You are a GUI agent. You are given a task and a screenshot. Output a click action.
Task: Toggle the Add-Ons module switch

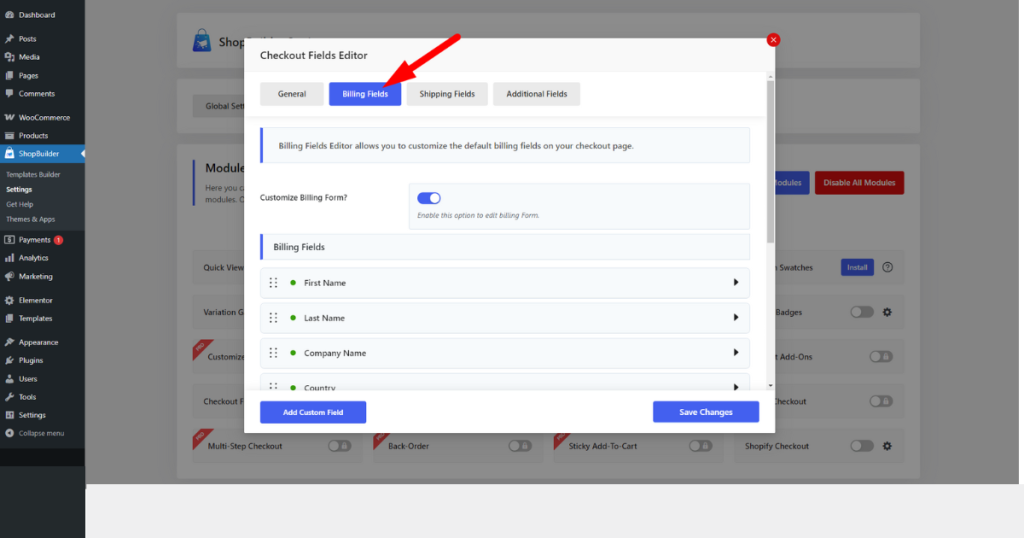(880, 356)
